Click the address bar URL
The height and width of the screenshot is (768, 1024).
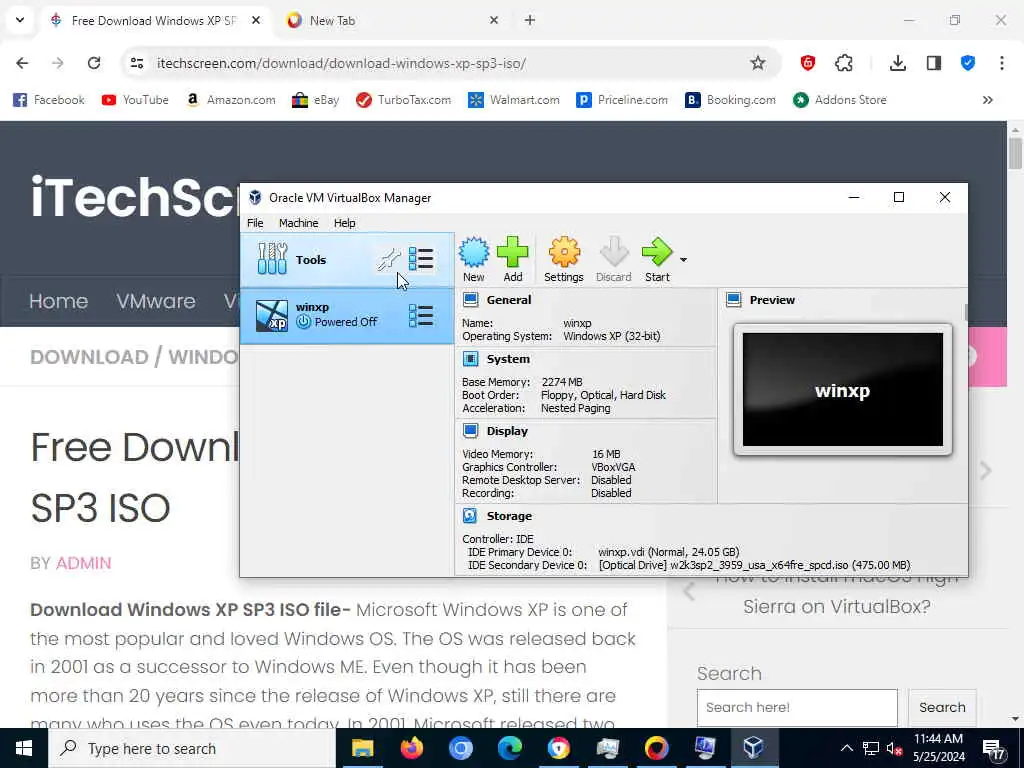point(342,63)
